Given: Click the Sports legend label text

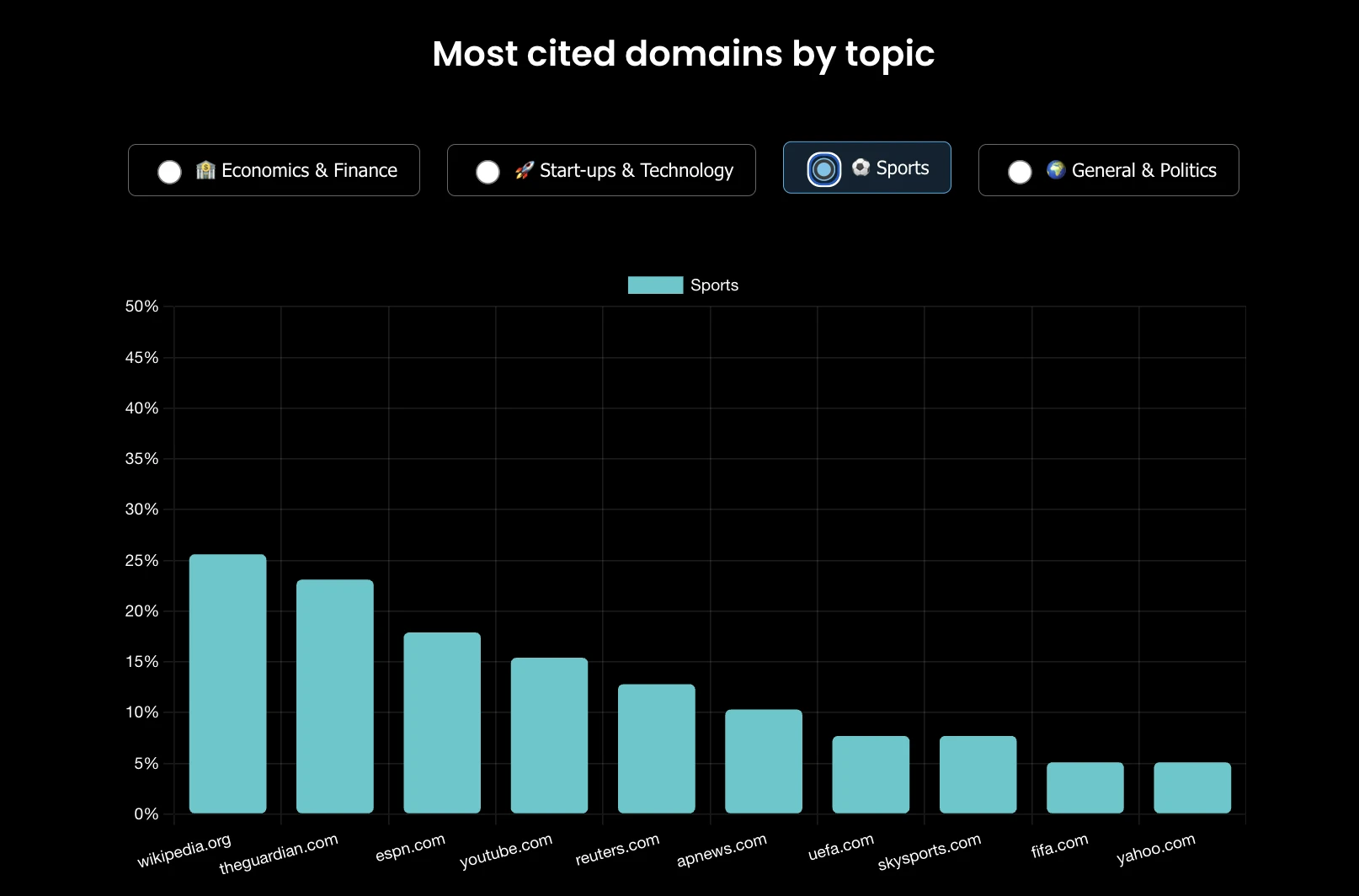Looking at the screenshot, I should 714,285.
